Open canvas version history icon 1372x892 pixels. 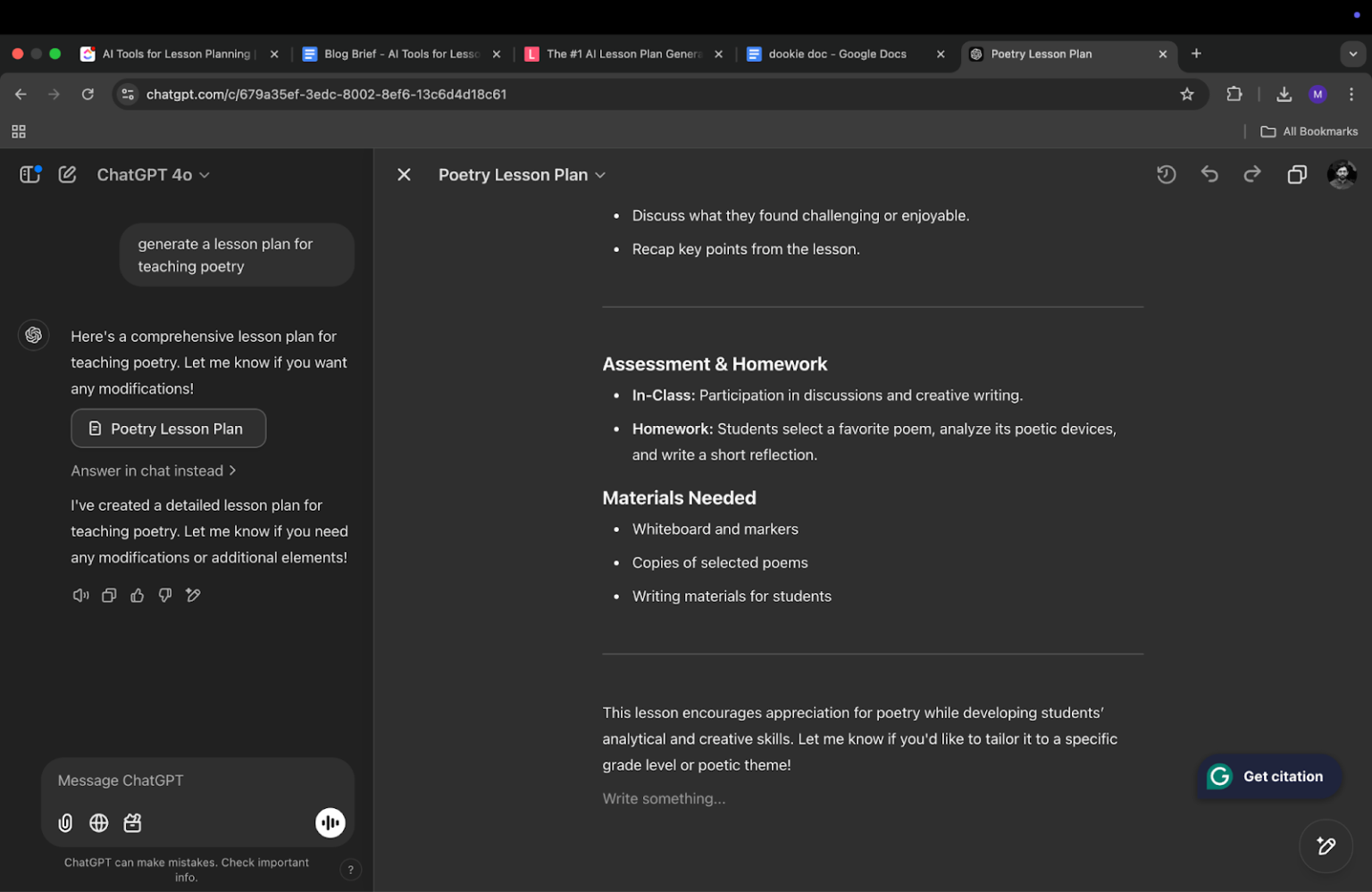pyautogui.click(x=1167, y=174)
